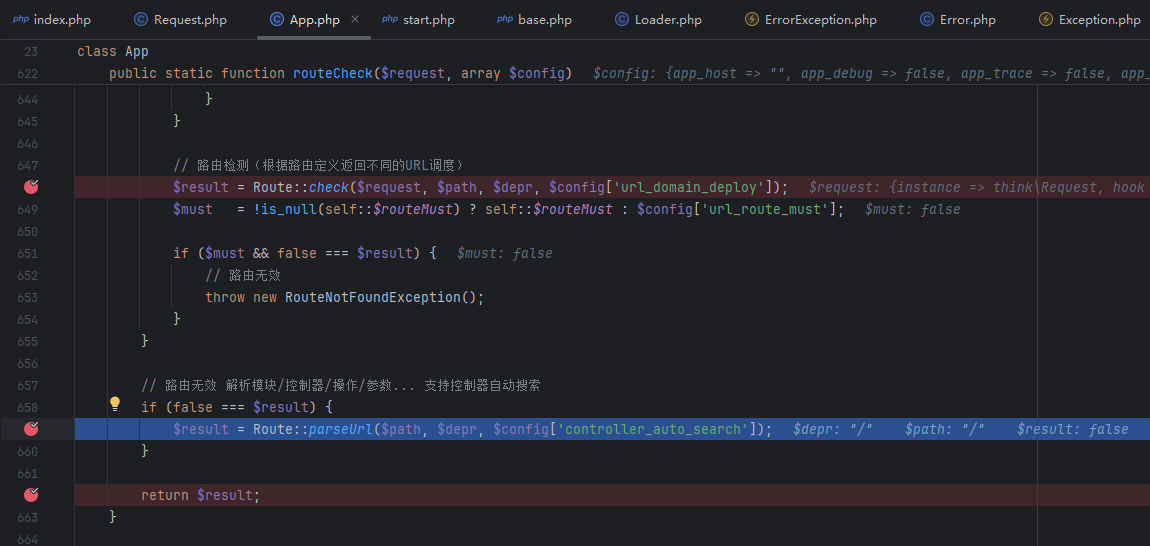Screen dimensions: 1150x546
Task: Click 'if (false === $result)' condition
Action: click(237, 407)
